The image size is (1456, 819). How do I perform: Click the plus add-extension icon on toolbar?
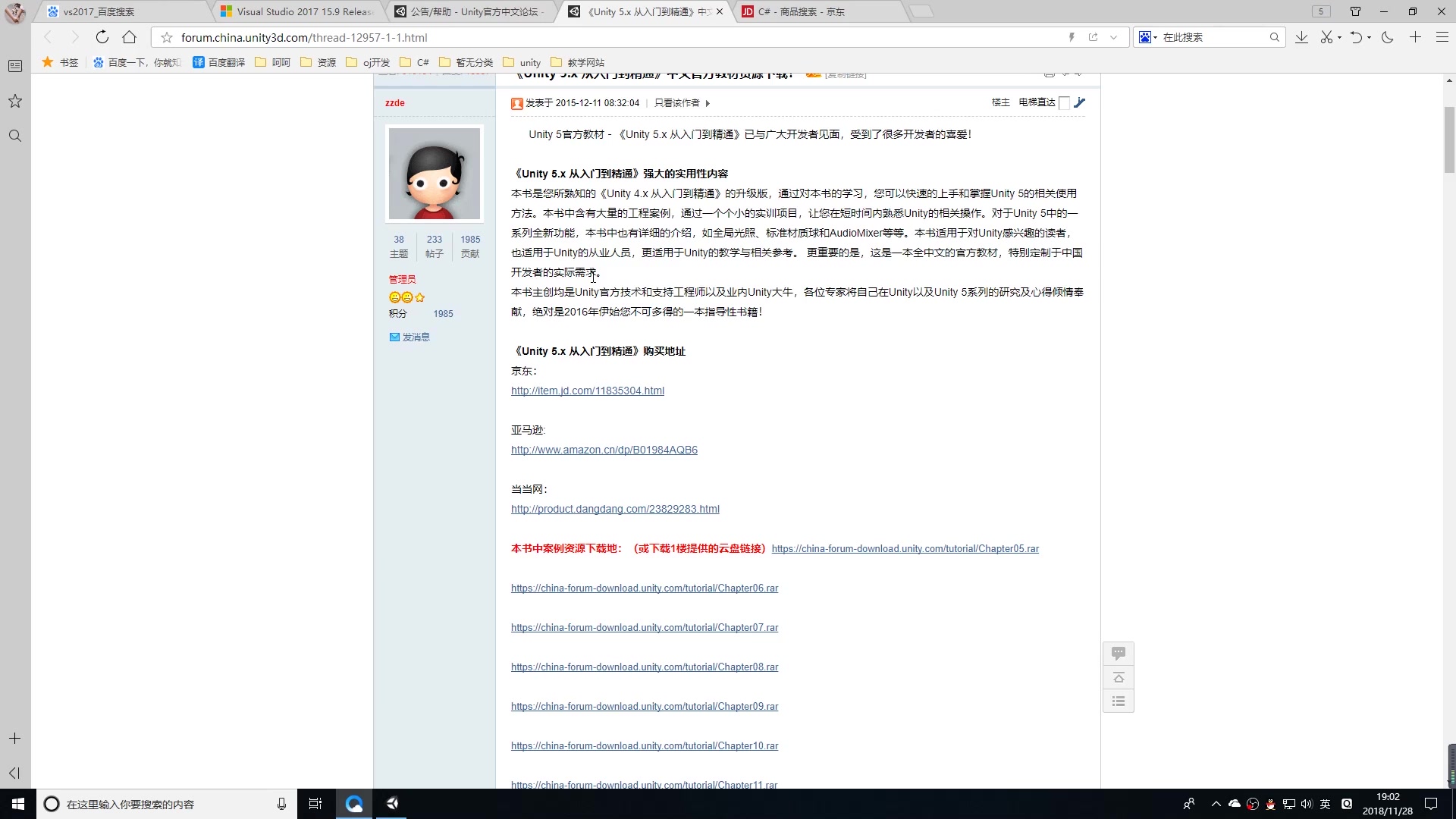[x=1415, y=37]
